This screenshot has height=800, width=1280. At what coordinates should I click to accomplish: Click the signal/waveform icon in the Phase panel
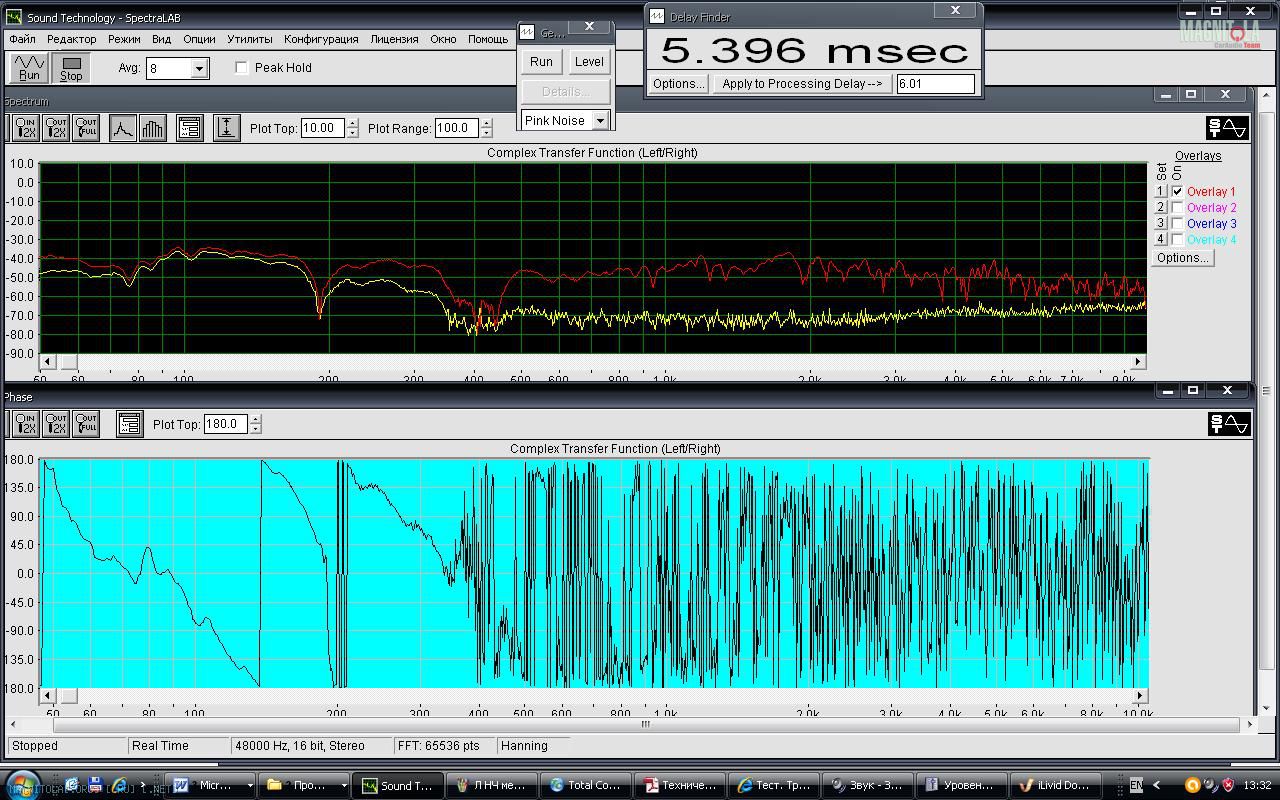tap(1228, 424)
